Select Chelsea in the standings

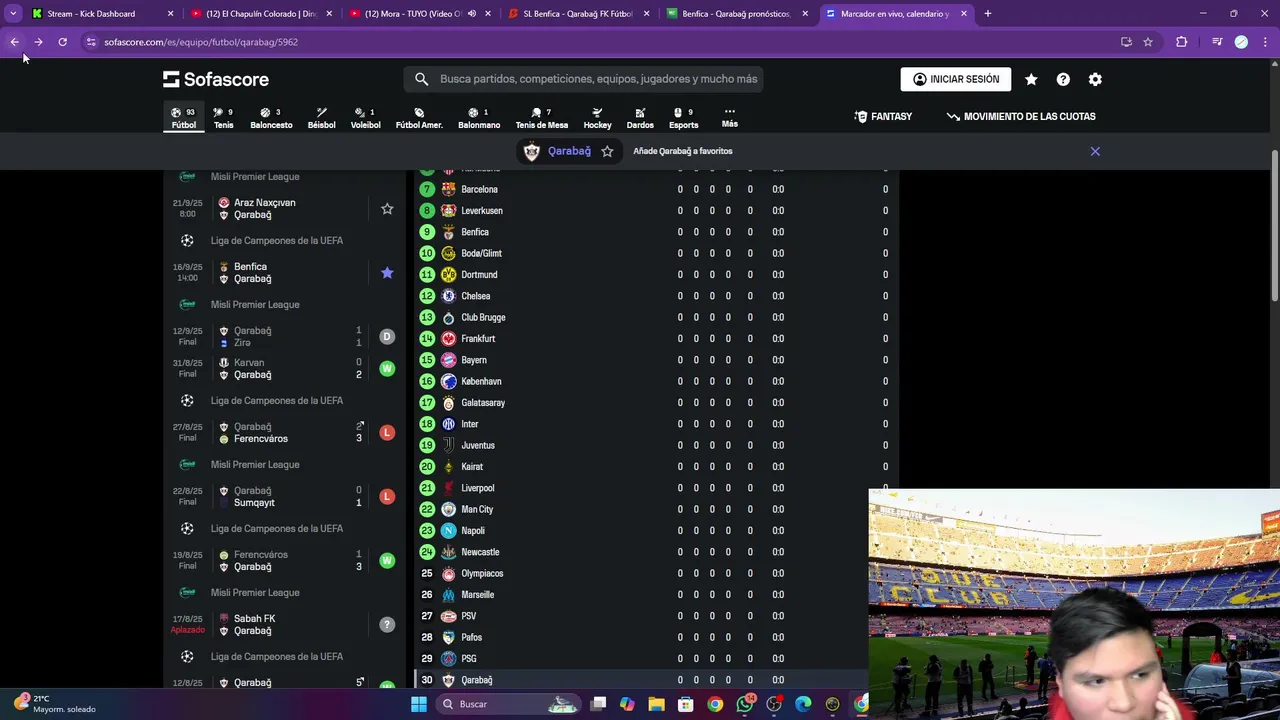(655, 296)
